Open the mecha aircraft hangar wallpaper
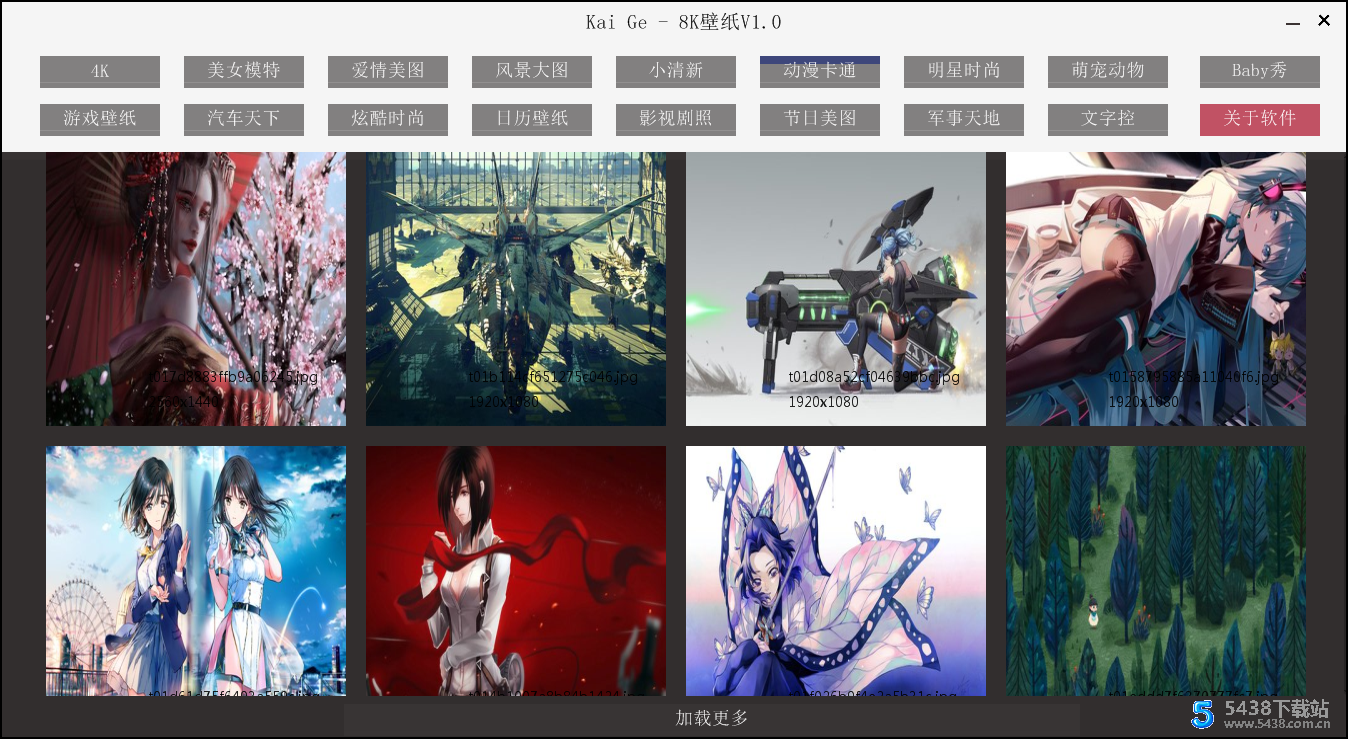The height and width of the screenshot is (739, 1348). 516,288
